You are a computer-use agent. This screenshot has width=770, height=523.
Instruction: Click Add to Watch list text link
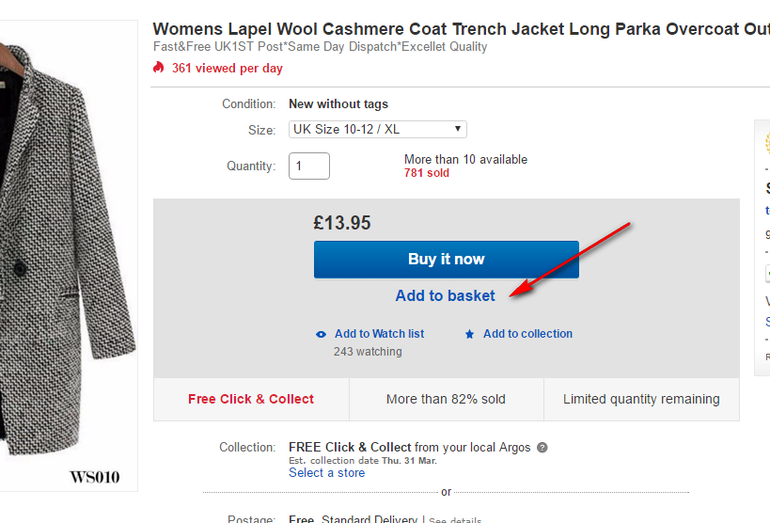coord(379,334)
